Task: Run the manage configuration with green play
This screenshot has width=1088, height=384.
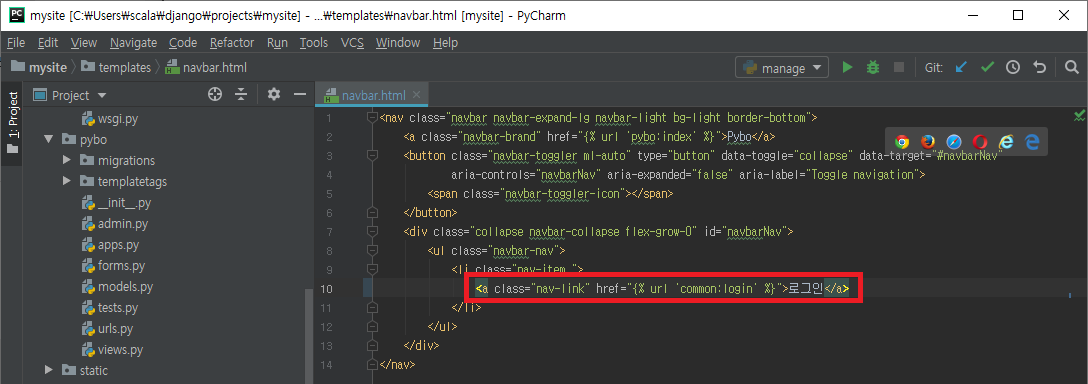Action: pos(847,67)
